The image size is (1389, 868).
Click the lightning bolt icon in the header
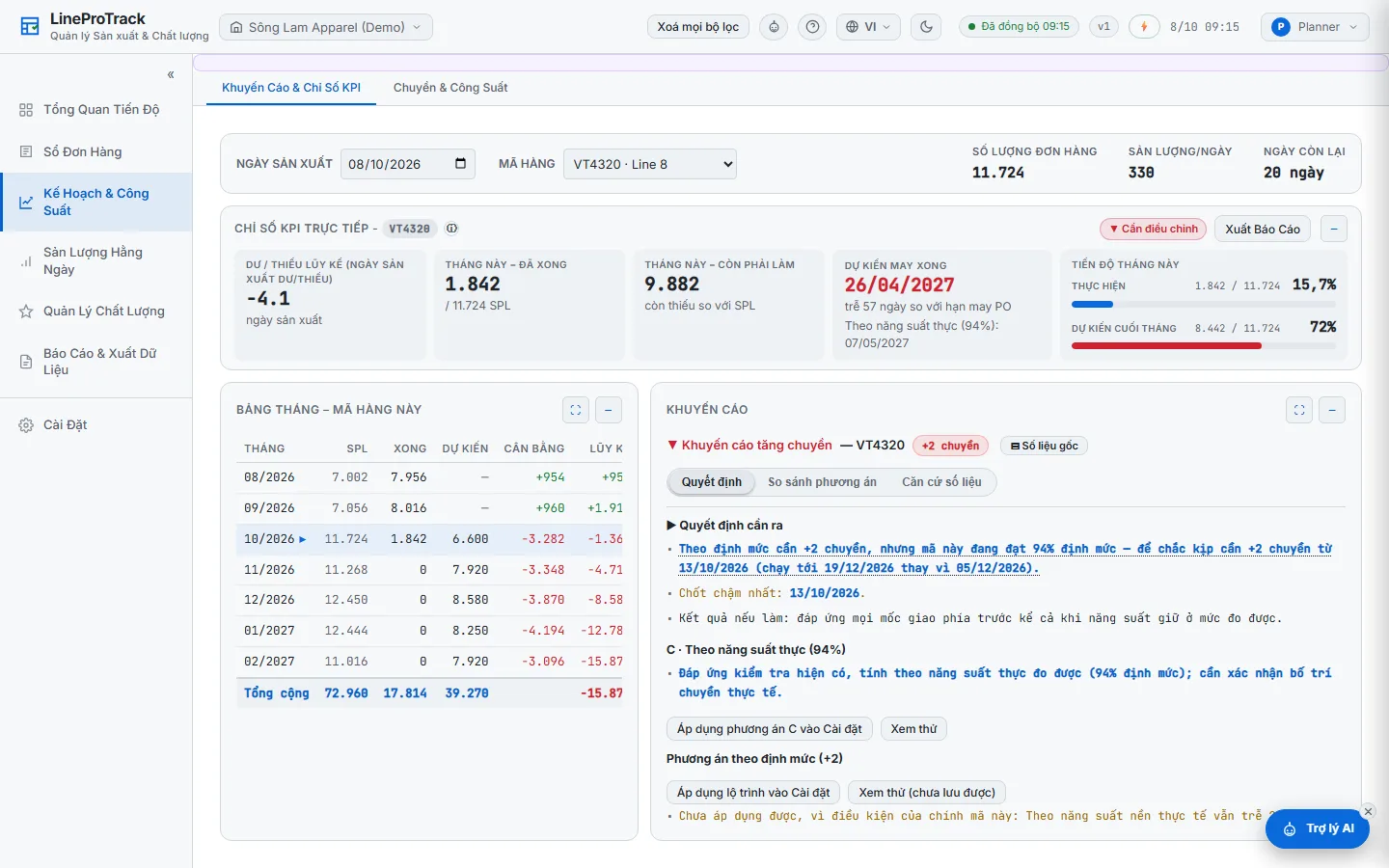pyautogui.click(x=1144, y=27)
